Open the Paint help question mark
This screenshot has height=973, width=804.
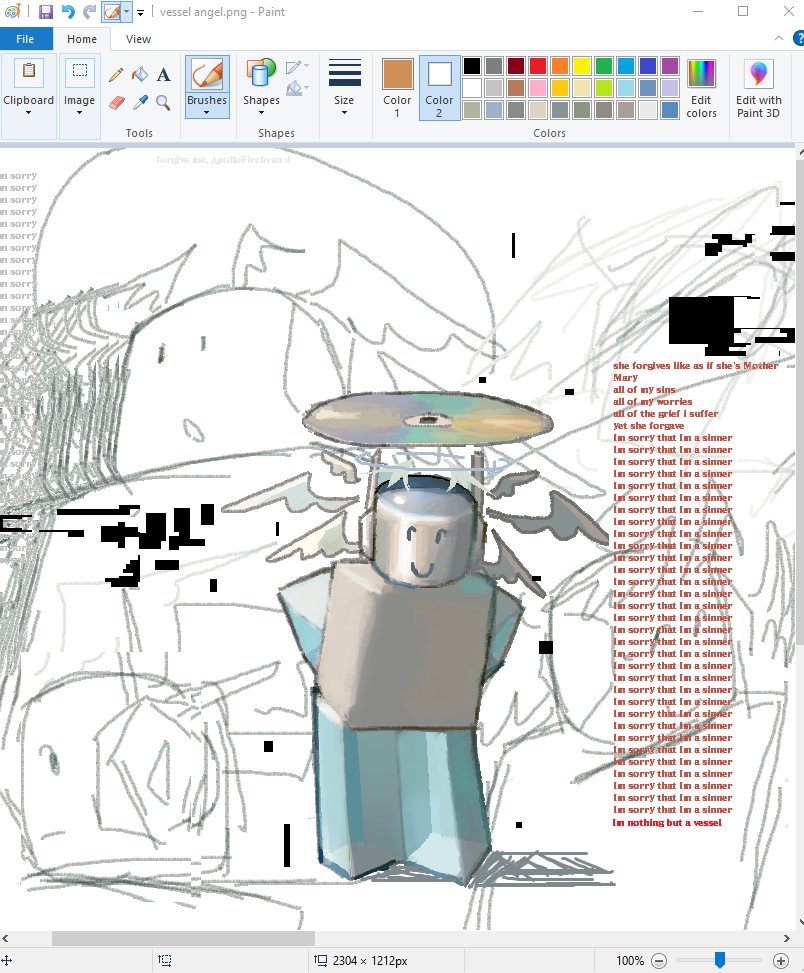click(798, 38)
